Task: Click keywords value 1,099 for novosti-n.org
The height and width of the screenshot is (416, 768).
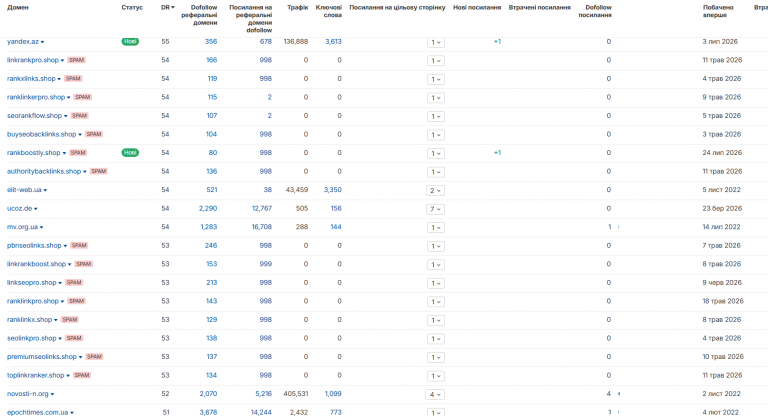Action: tap(333, 394)
